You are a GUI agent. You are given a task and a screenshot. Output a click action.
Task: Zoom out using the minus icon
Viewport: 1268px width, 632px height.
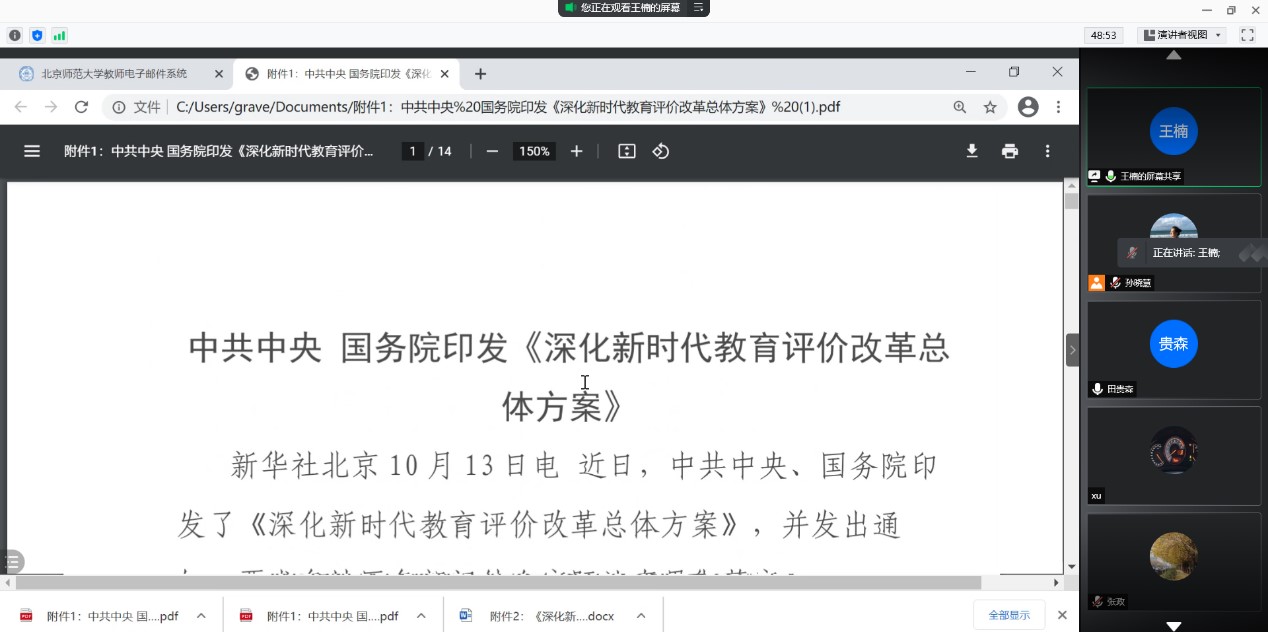tap(491, 151)
